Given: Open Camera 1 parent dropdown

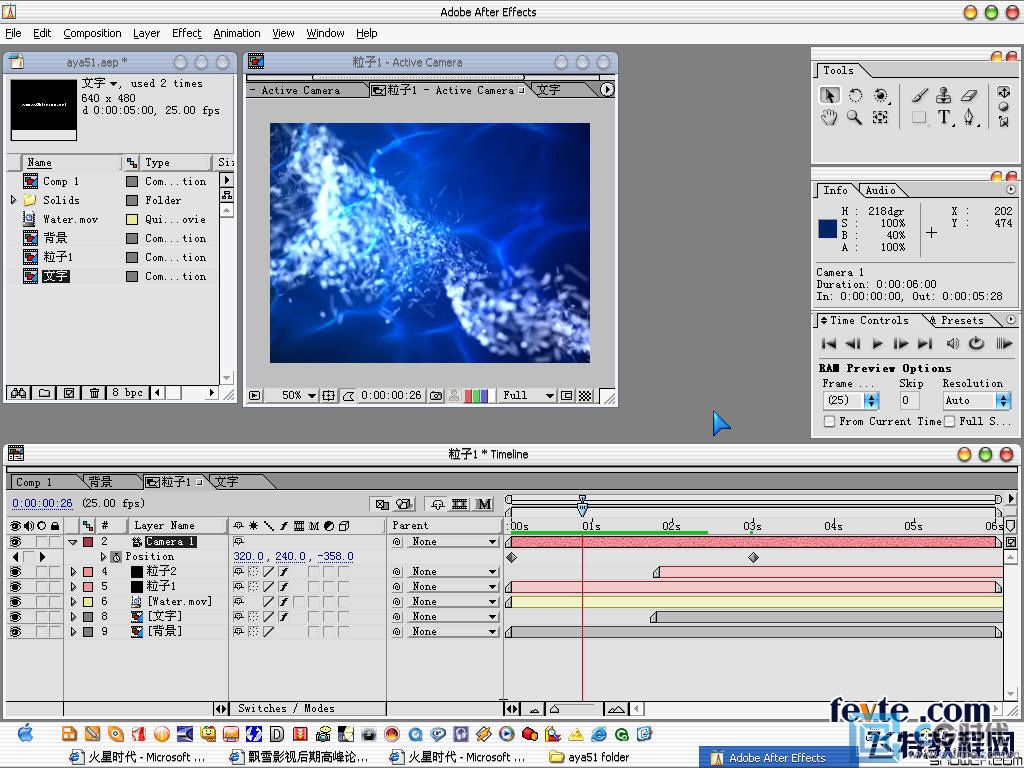Looking at the screenshot, I should tap(452, 542).
